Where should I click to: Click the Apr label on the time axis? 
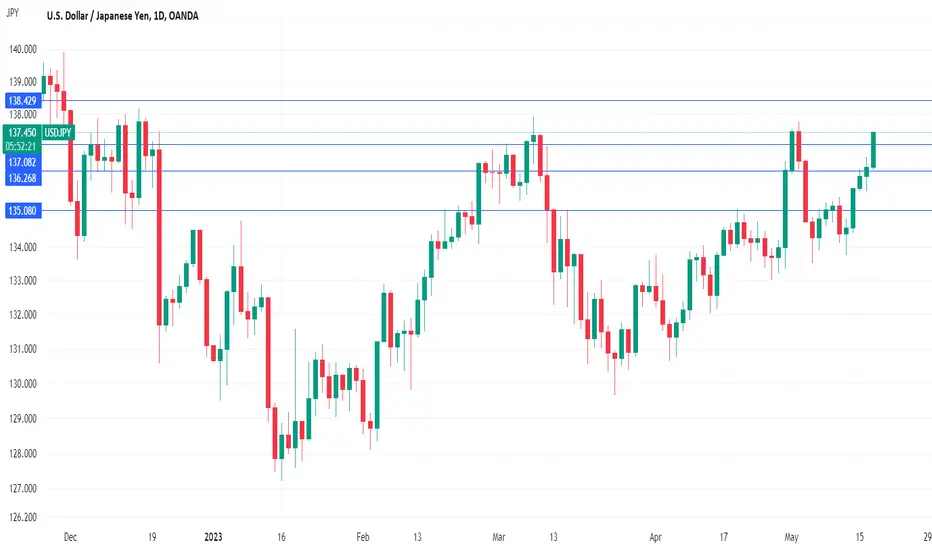pyautogui.click(x=655, y=537)
